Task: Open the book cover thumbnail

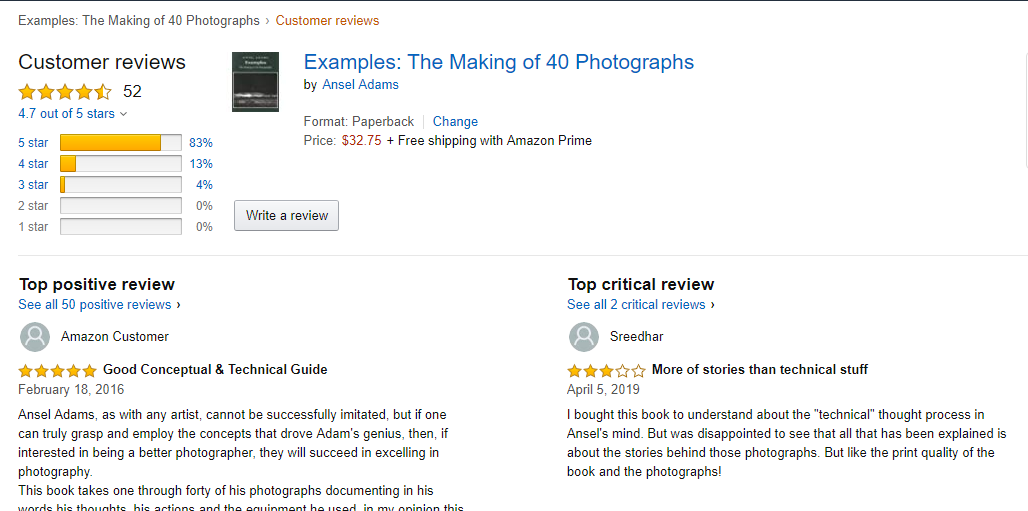Action: [255, 81]
